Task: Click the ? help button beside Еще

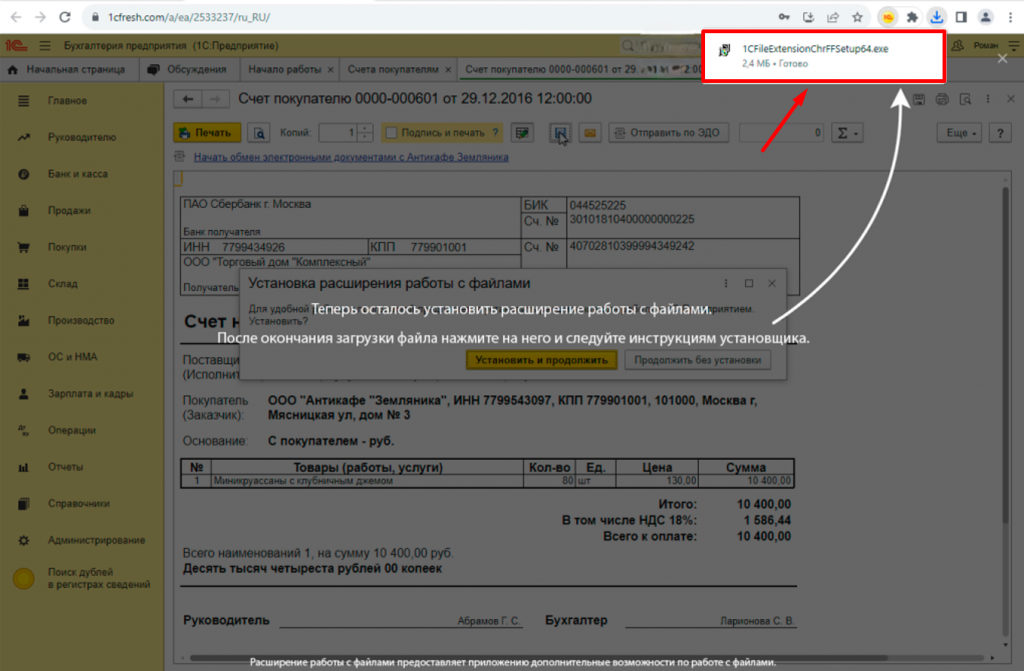Action: pos(1000,133)
